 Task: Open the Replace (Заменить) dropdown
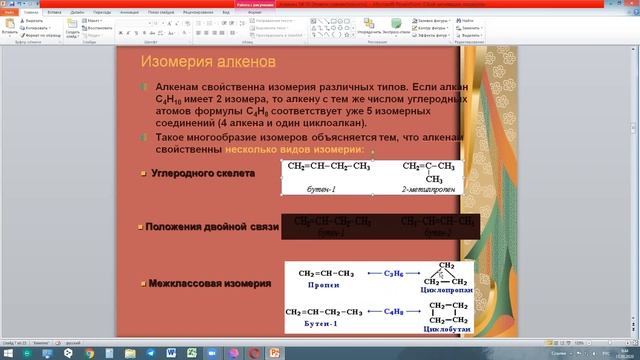469,28
